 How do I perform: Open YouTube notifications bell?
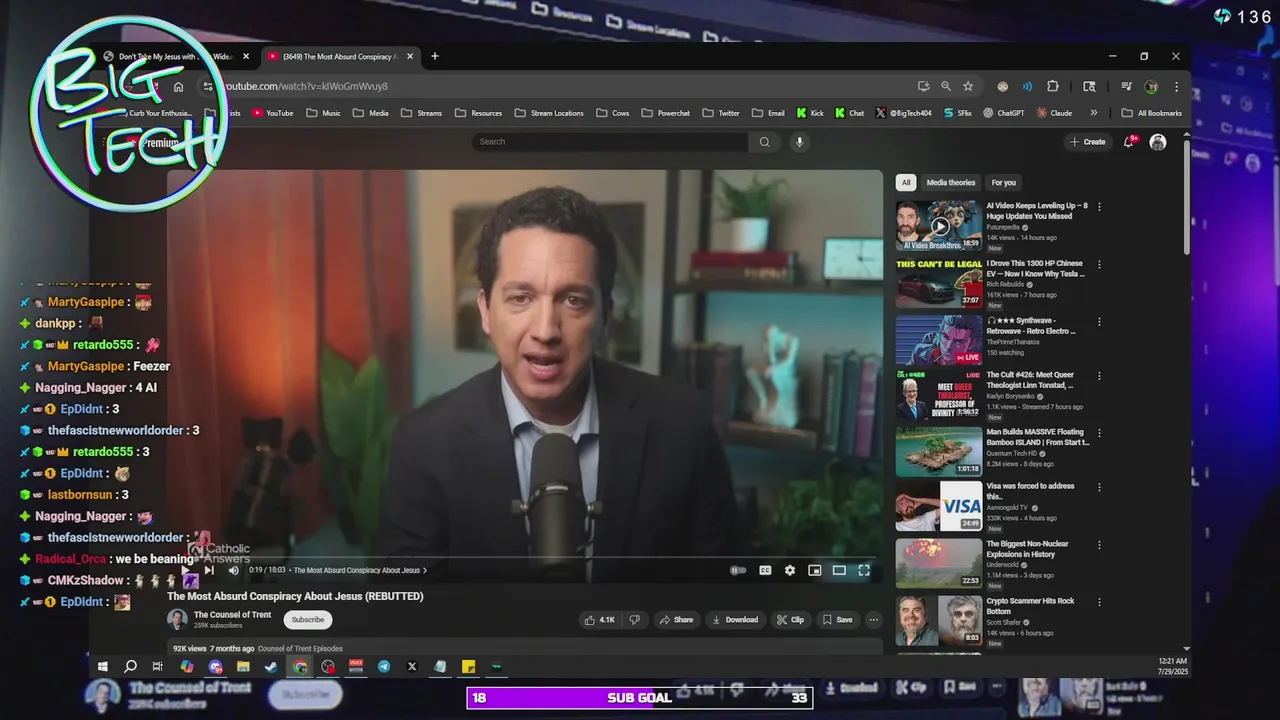1129,142
